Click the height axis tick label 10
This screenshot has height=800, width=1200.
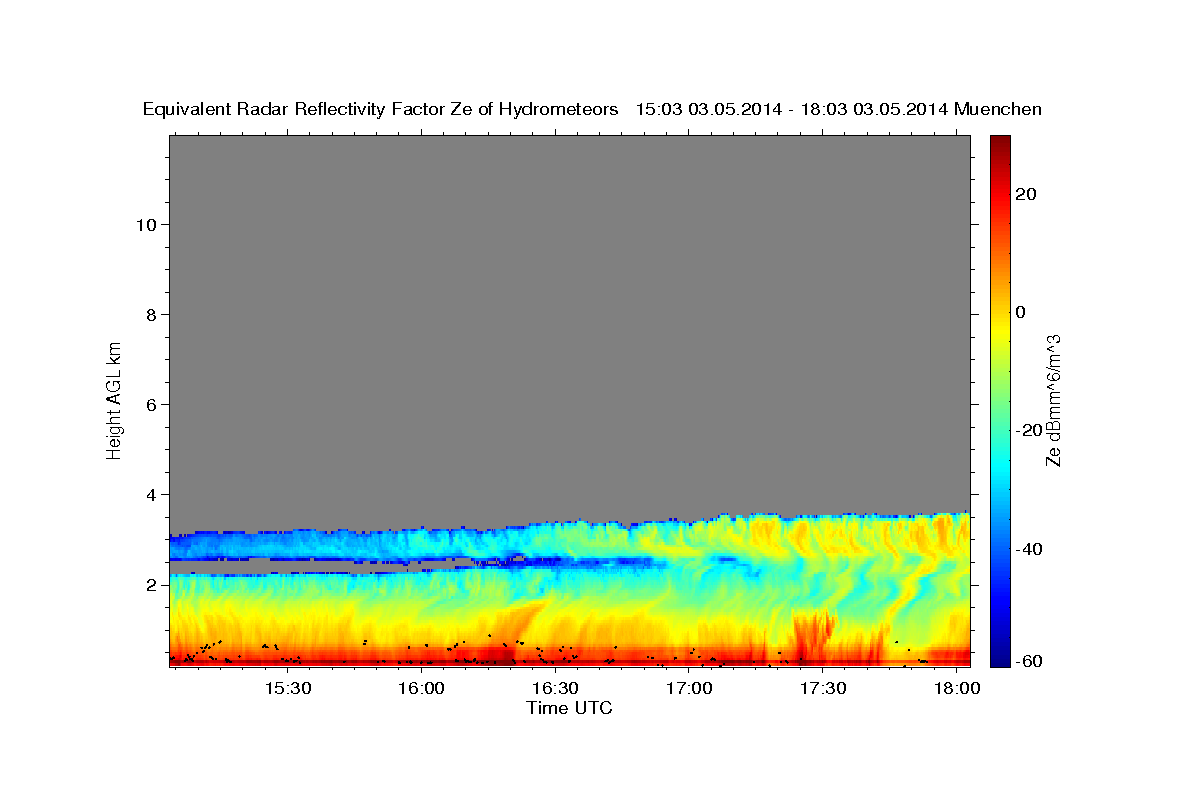(146, 224)
